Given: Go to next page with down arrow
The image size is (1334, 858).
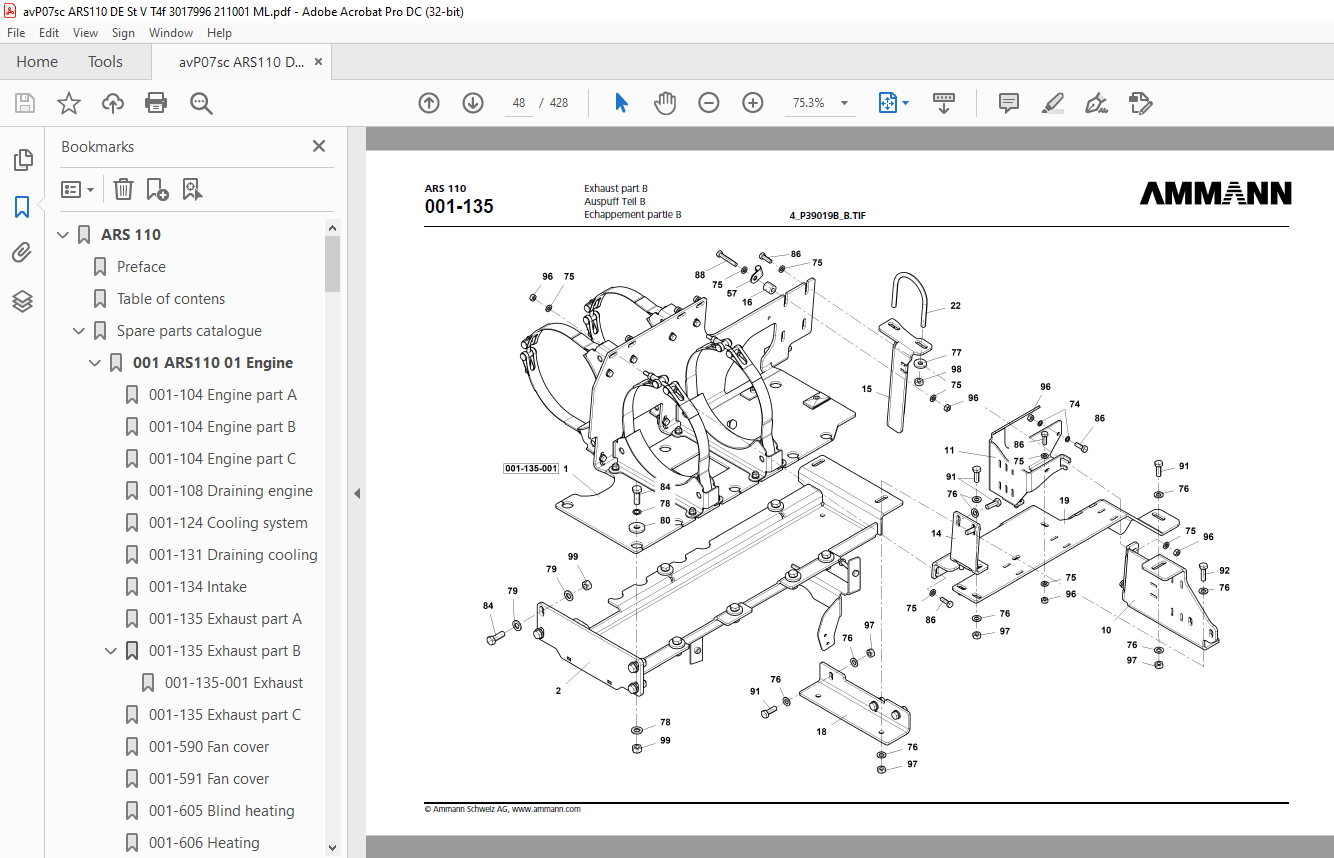Looking at the screenshot, I should coord(473,103).
